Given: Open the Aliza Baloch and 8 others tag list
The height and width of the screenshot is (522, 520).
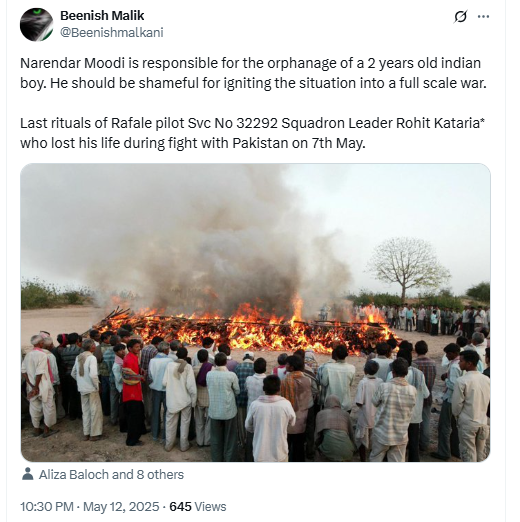Looking at the screenshot, I should tap(111, 474).
